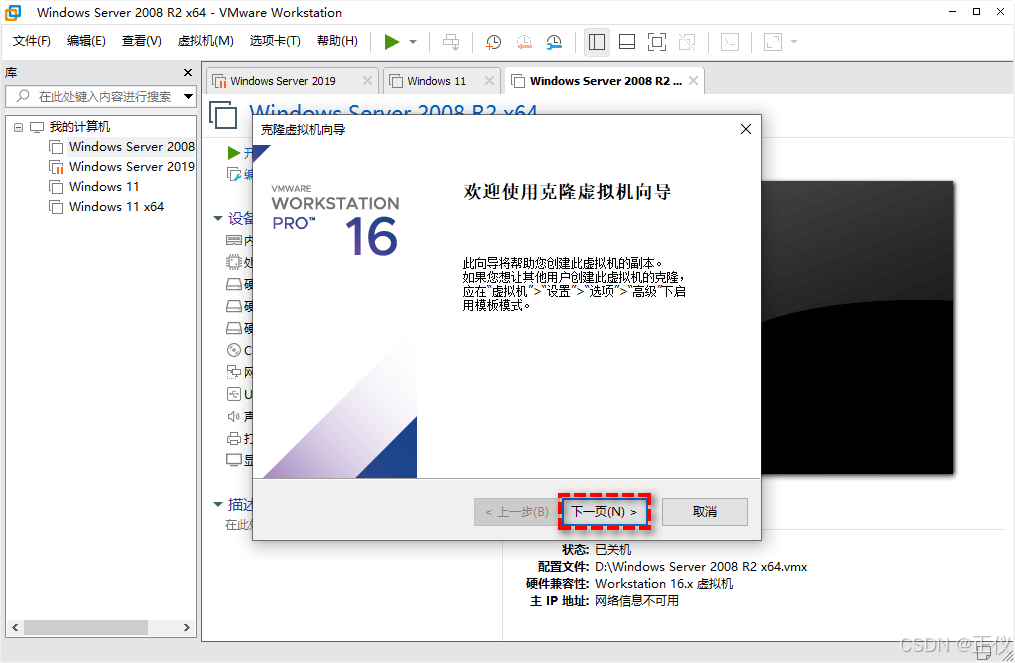Viewport: 1015px width, 663px height.
Task: Collapse the 我的计算机 tree node
Action: [18, 127]
